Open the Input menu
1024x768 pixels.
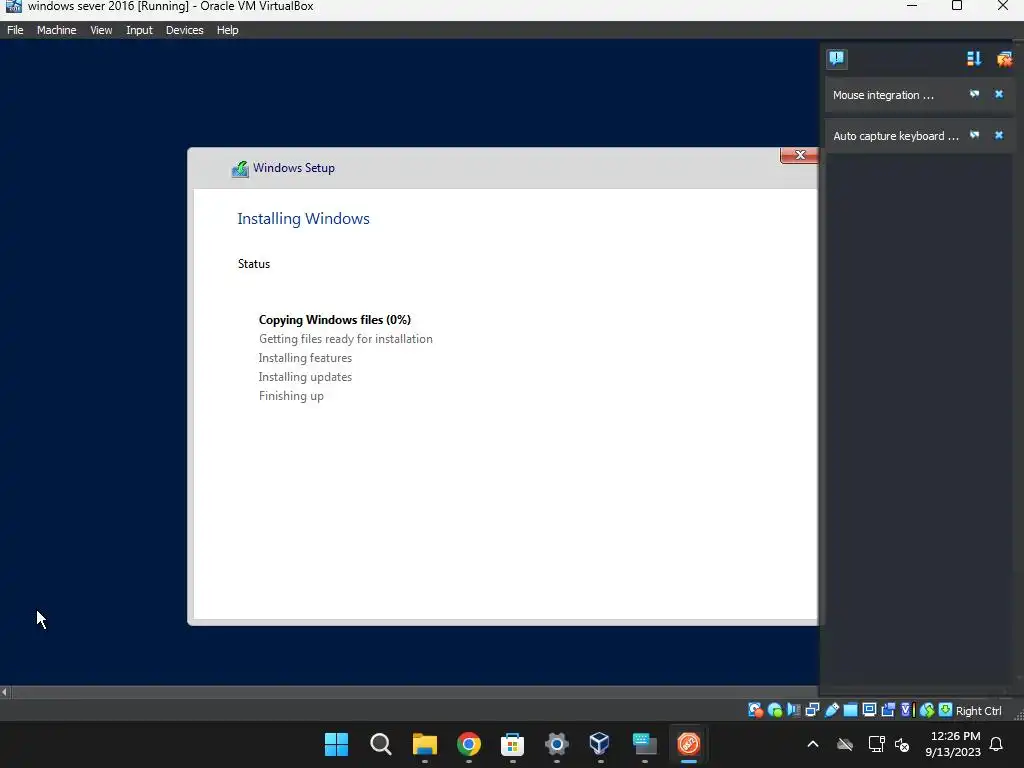point(139,30)
